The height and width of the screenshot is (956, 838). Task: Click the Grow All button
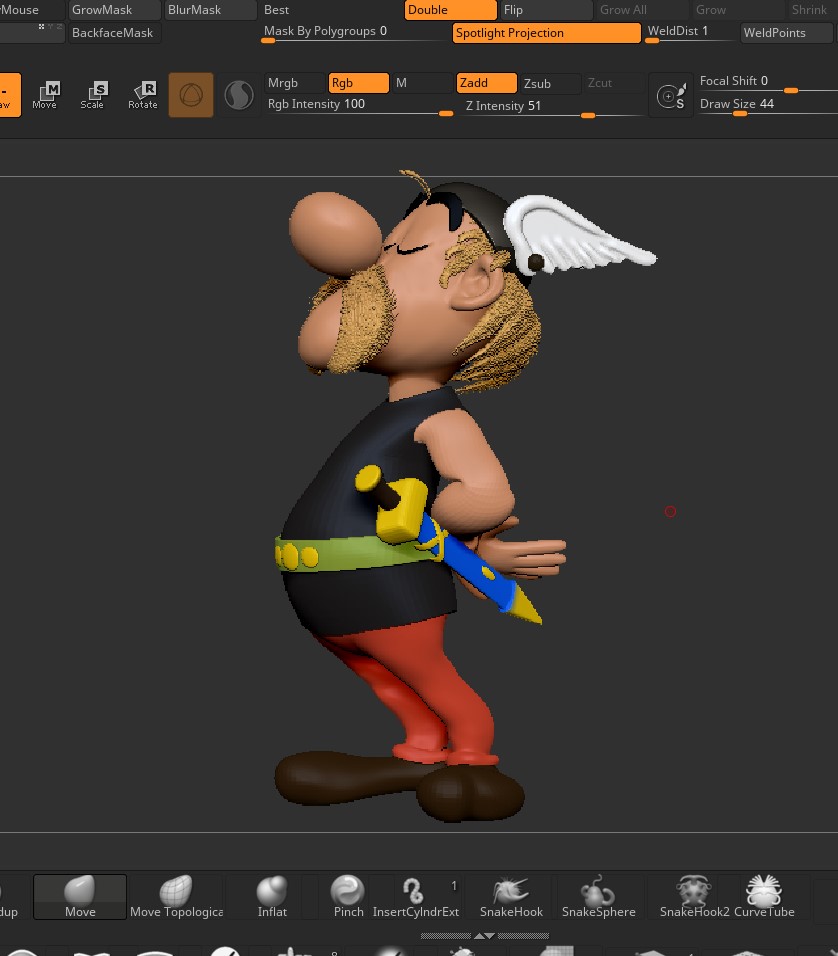(x=642, y=10)
